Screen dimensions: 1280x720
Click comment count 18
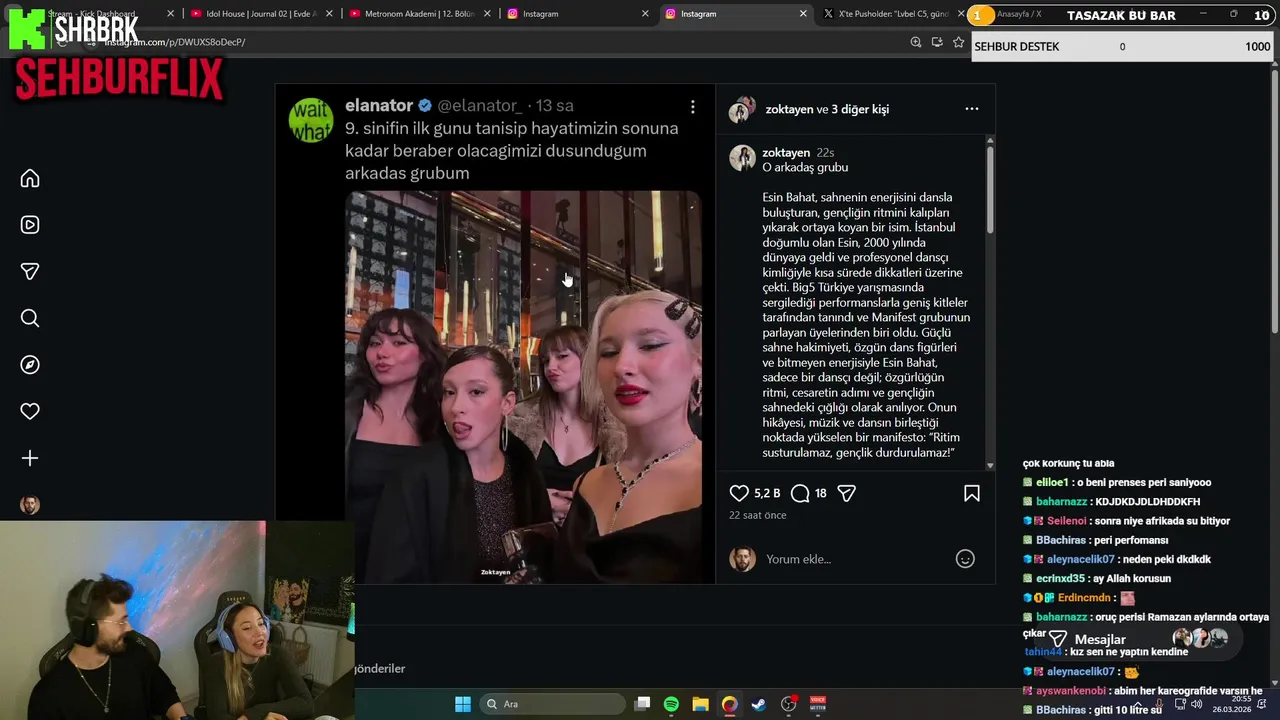[821, 493]
